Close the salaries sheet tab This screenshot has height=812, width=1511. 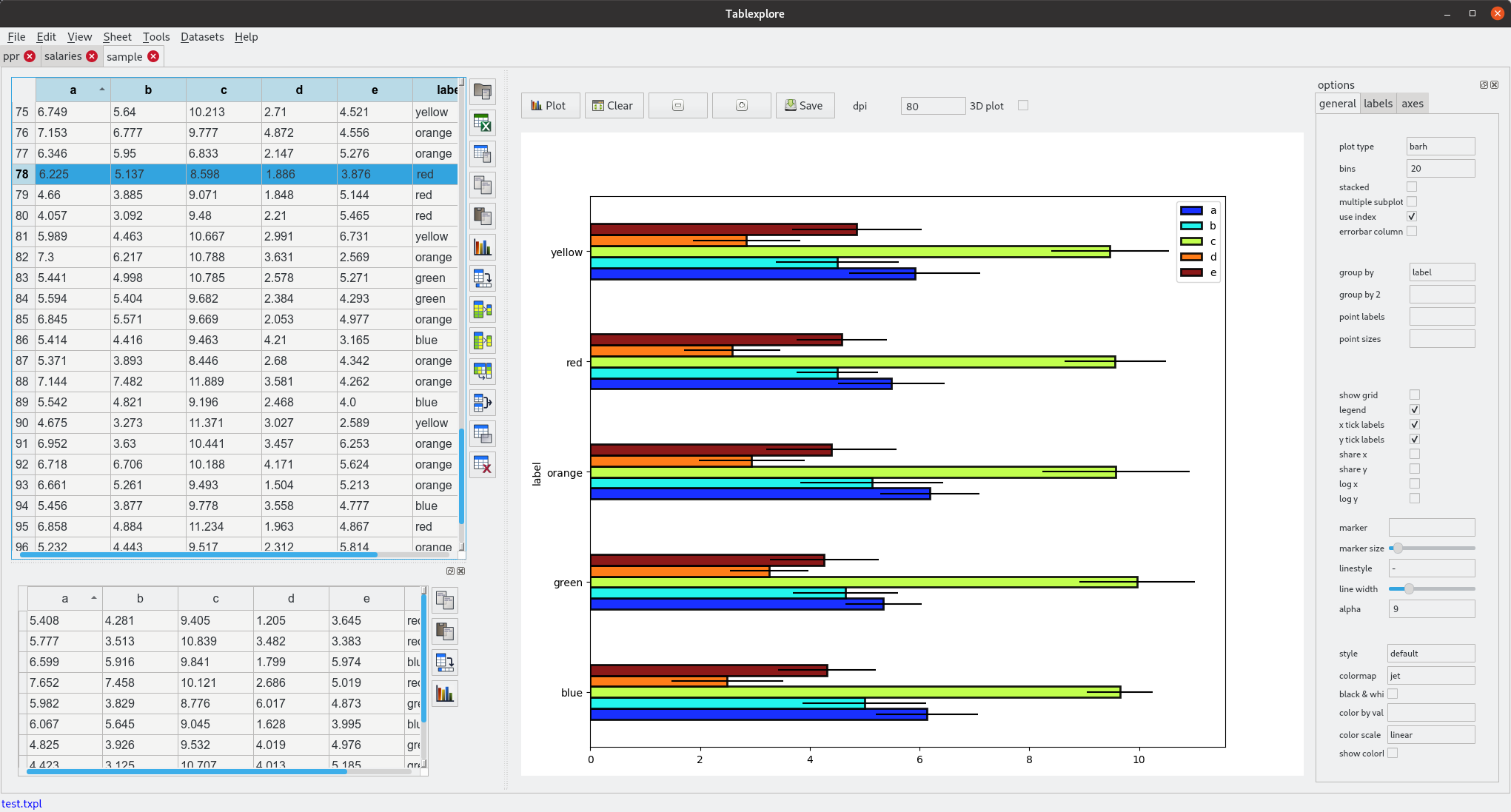(x=92, y=56)
